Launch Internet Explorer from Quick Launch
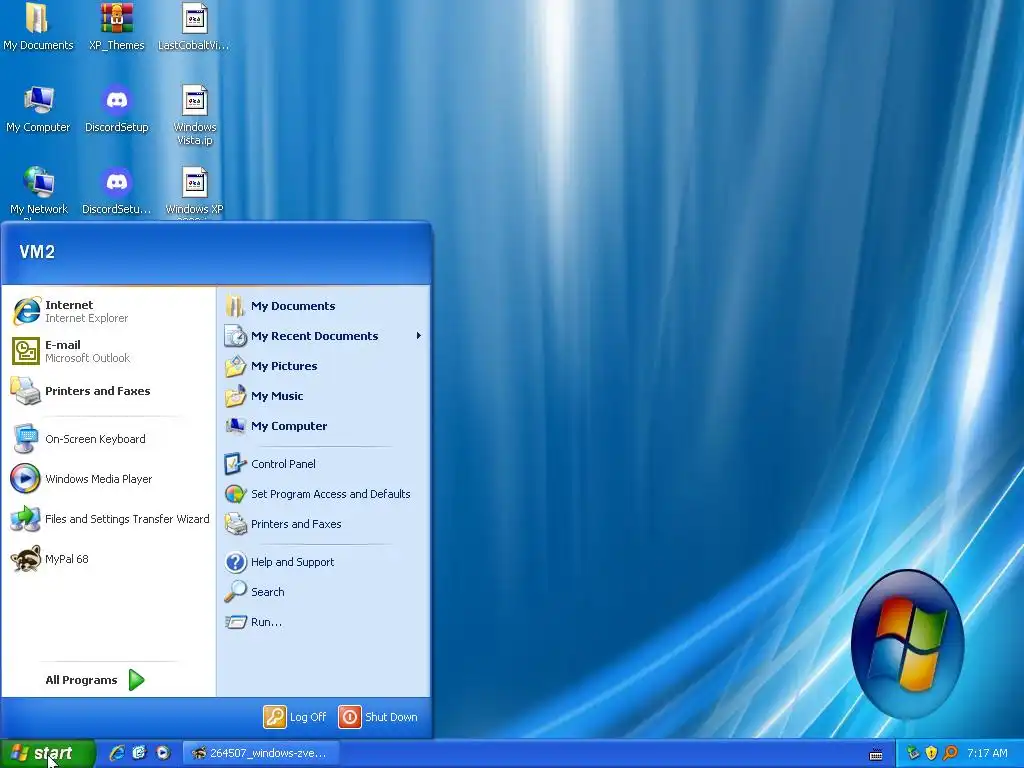The width and height of the screenshot is (1024, 768). (x=117, y=753)
